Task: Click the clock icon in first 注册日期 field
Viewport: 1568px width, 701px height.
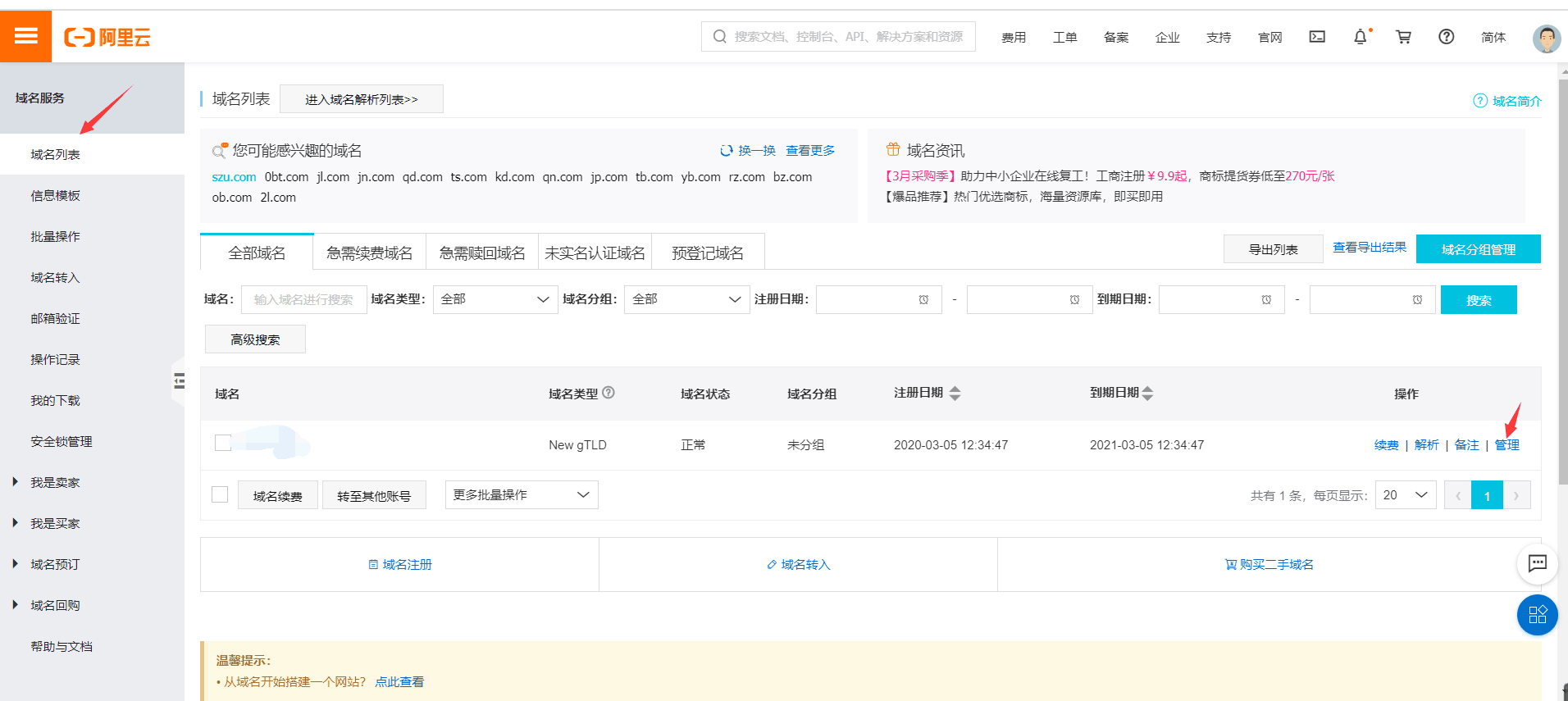Action: tap(923, 300)
